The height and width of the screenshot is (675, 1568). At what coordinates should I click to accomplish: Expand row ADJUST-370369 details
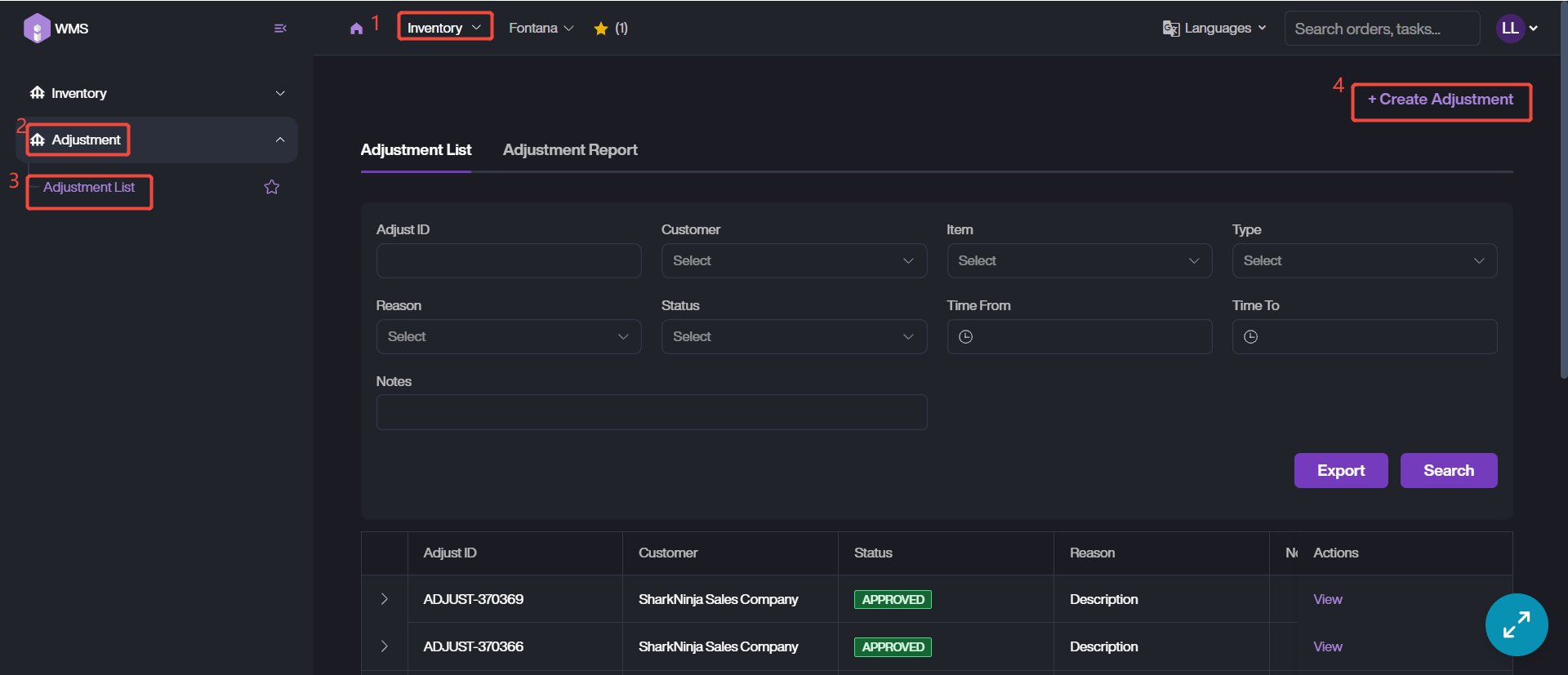pos(384,599)
